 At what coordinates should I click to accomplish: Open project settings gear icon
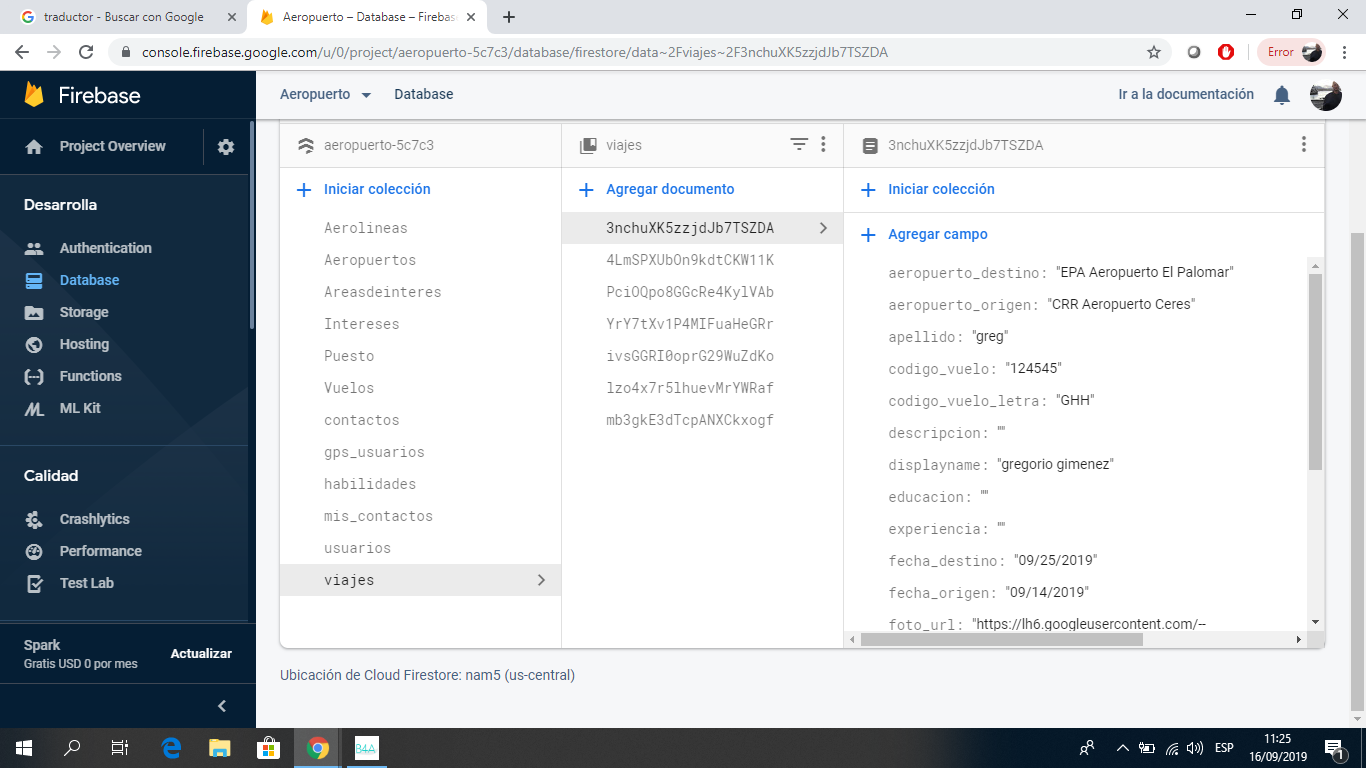click(x=226, y=147)
